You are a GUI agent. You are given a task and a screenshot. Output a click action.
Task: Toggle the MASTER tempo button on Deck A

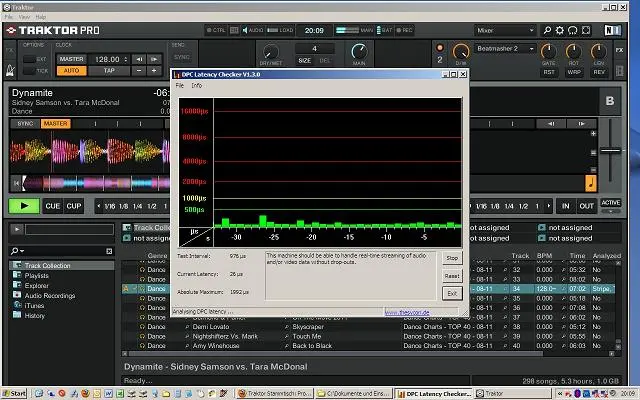tap(55, 124)
